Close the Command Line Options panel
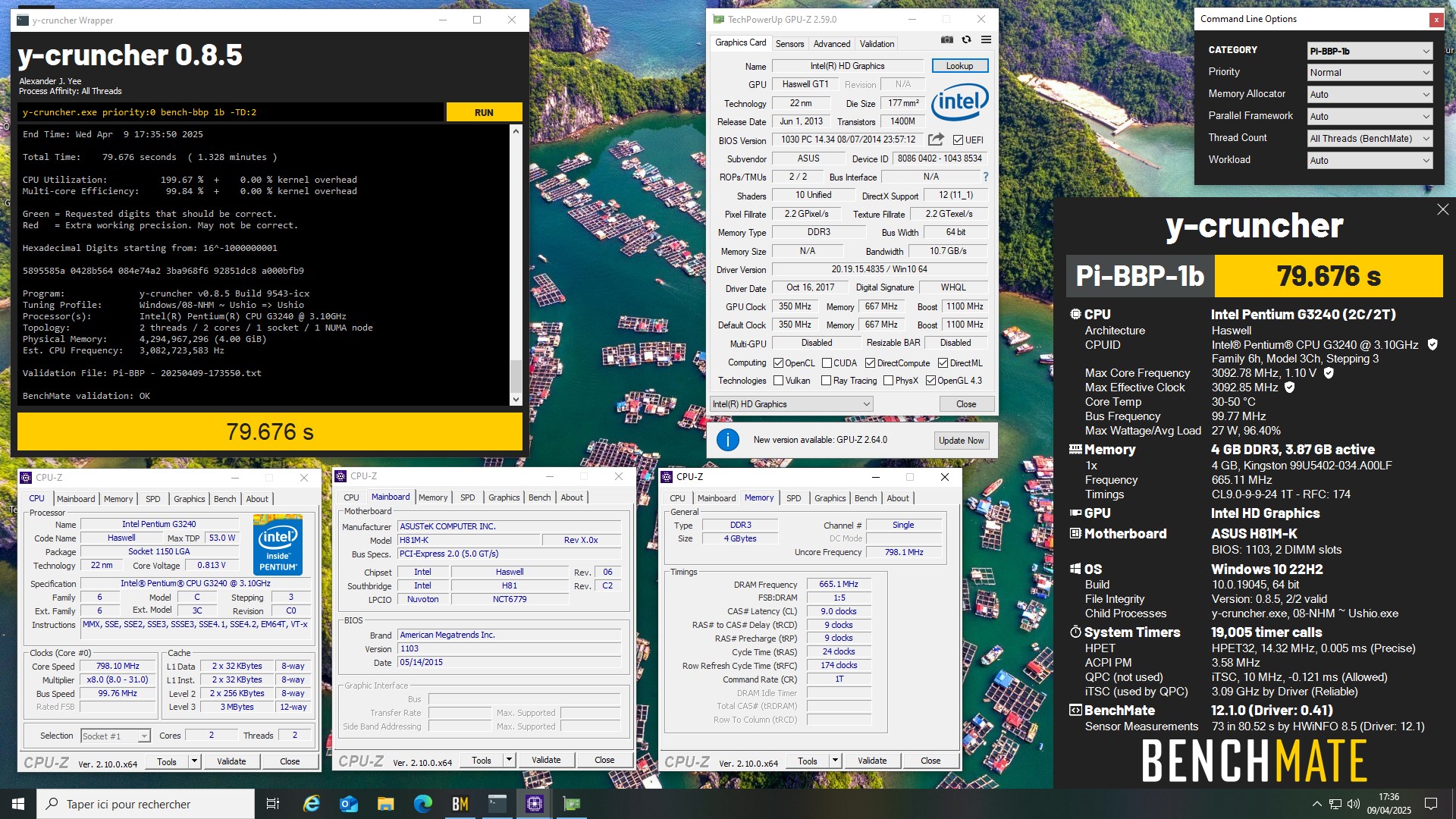This screenshot has width=1456, height=819. [1436, 20]
